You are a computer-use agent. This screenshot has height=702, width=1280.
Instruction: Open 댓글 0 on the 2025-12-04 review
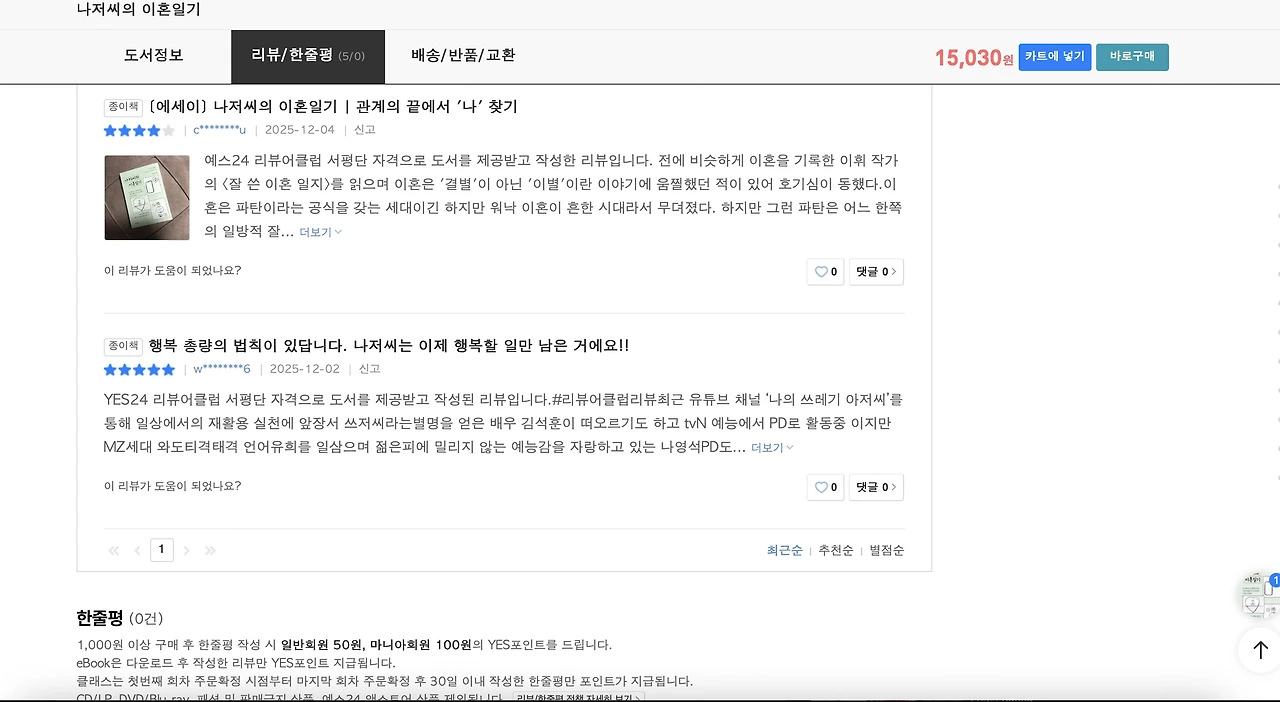[x=876, y=272]
